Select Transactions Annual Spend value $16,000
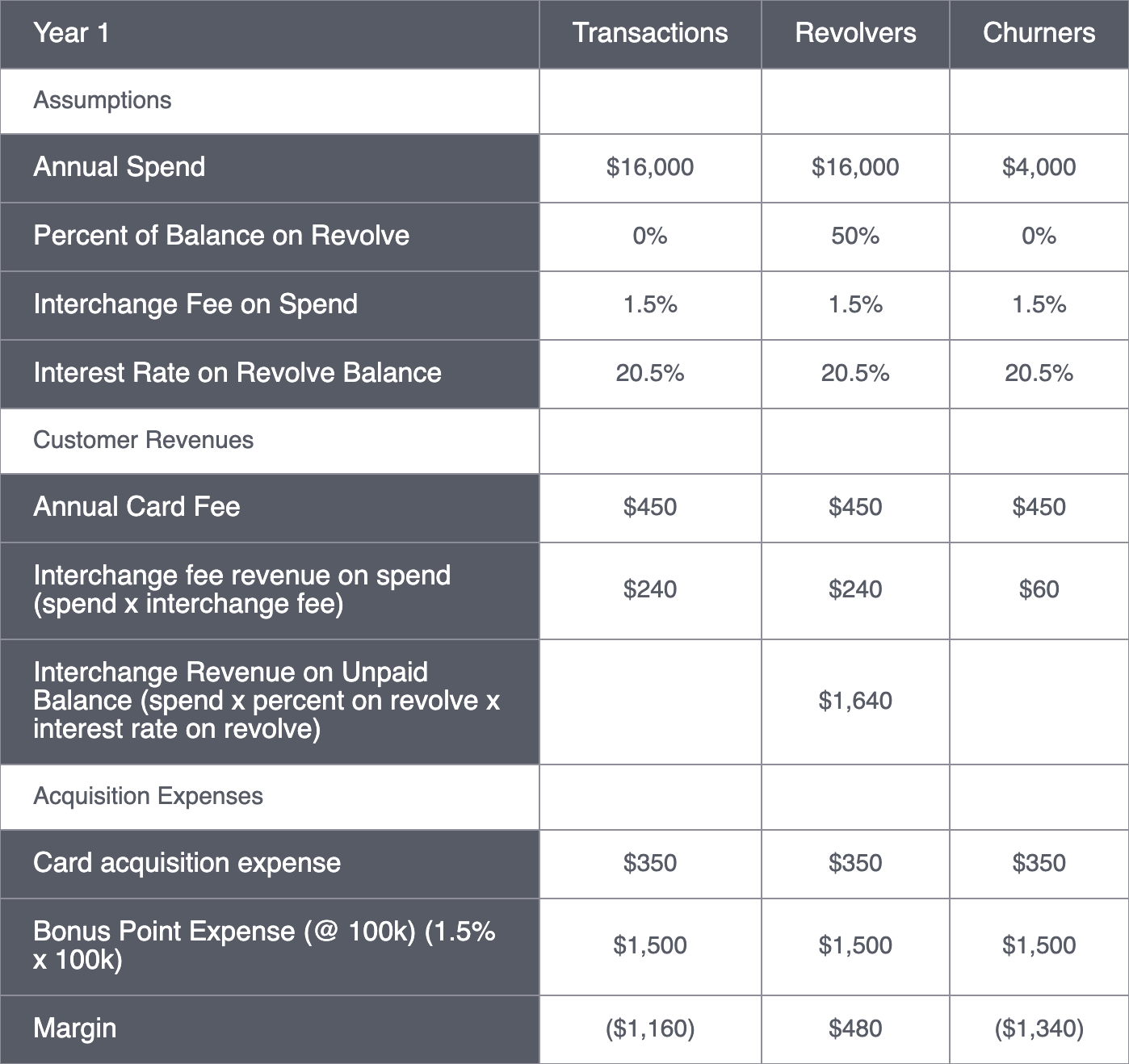1129x1064 pixels. (x=650, y=168)
